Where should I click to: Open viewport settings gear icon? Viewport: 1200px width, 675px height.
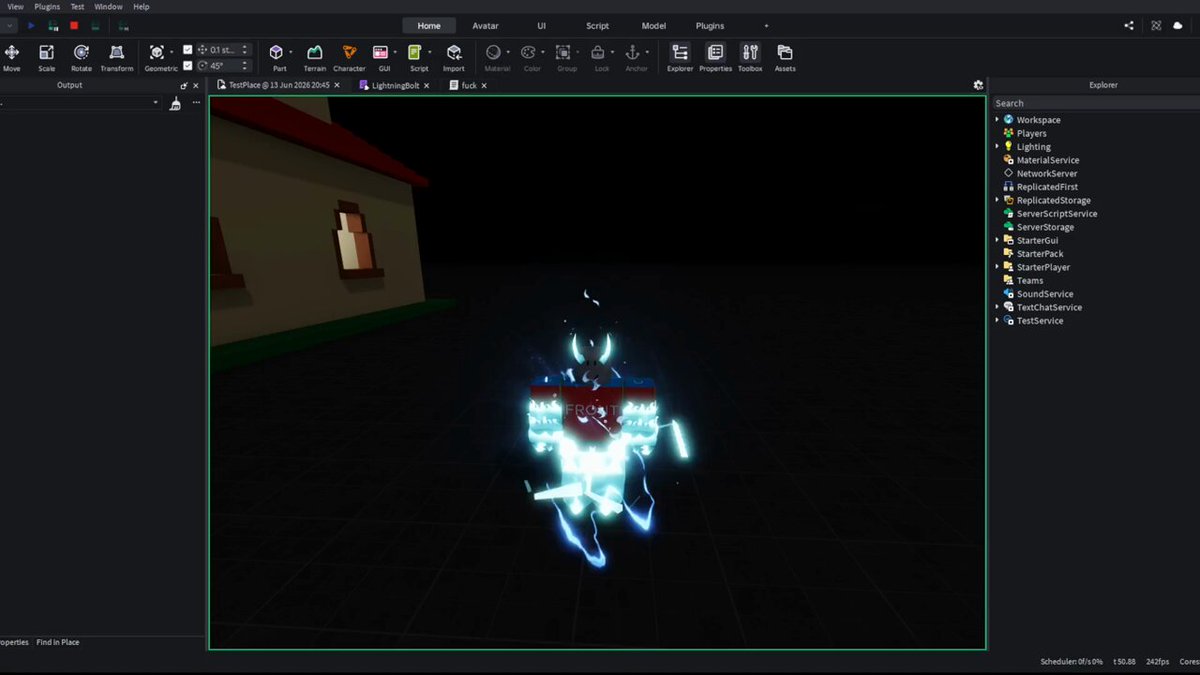point(978,85)
